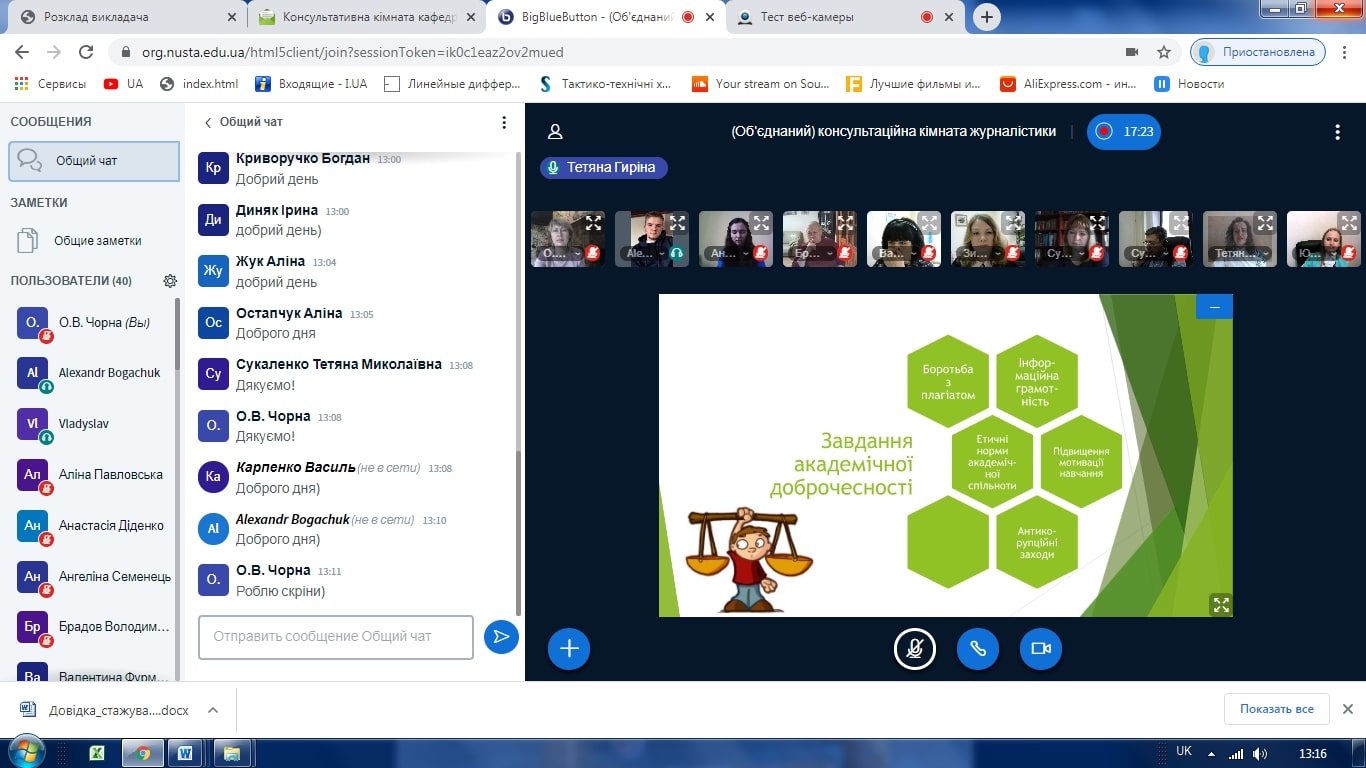This screenshot has height=768, width=1366.
Task: Fullscreen the Тетян... webcam
Action: pyautogui.click(x=1266, y=223)
